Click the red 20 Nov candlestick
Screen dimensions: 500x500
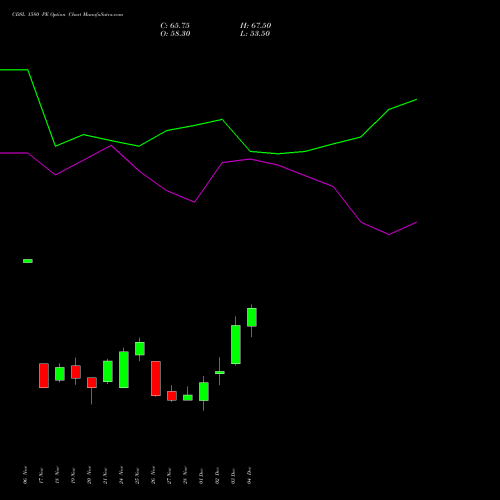[x=92, y=383]
